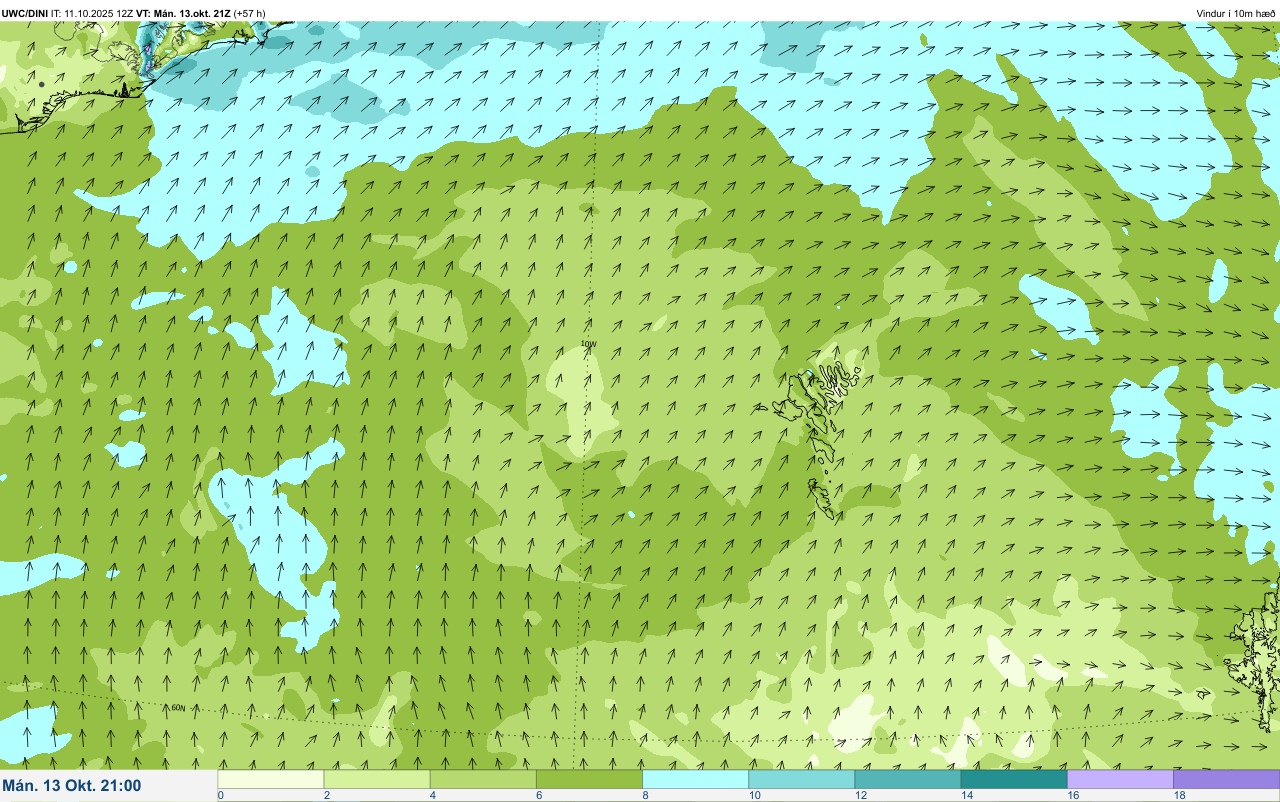Click the 8–10 light cyan legend swatch
Image resolution: width=1280 pixels, height=802 pixels.
pyautogui.click(x=695, y=779)
